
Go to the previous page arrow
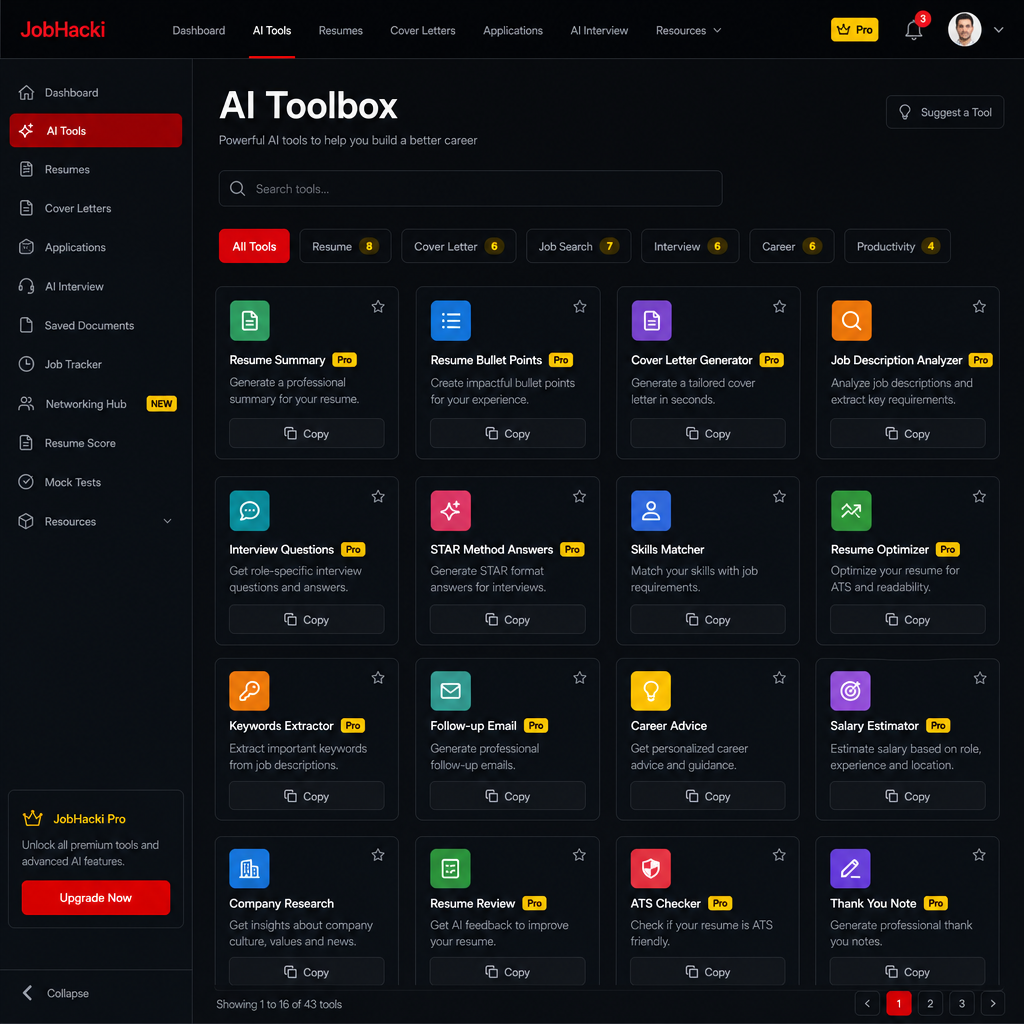[867, 1003]
